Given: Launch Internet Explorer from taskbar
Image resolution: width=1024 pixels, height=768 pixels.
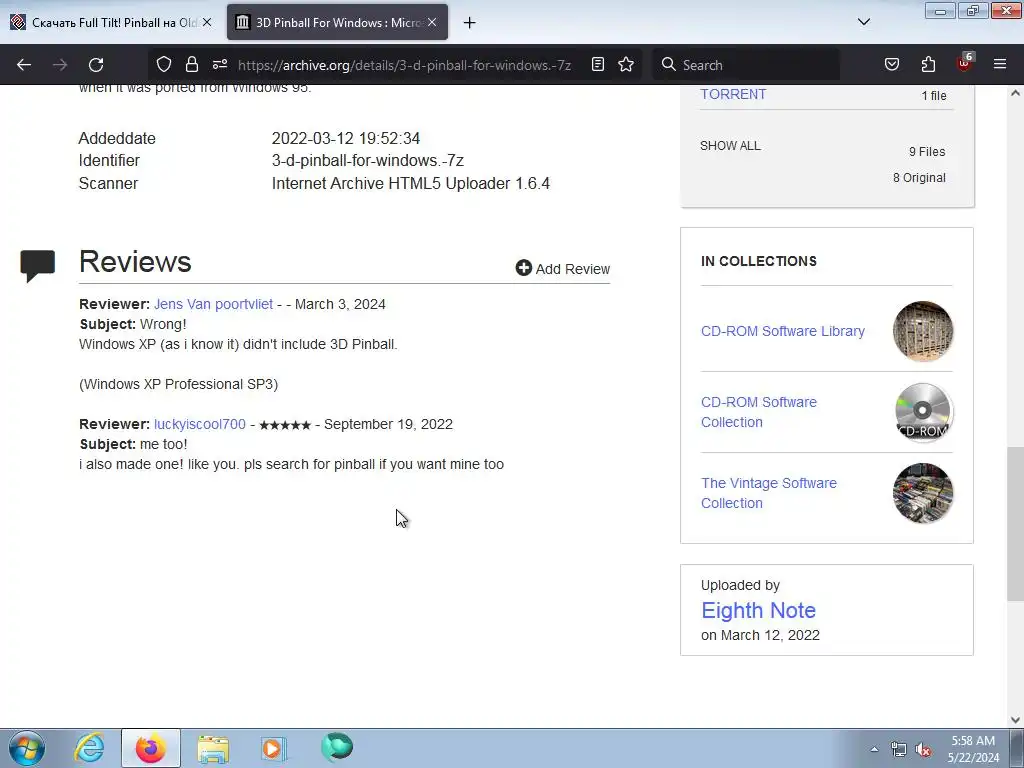Looking at the screenshot, I should point(89,748).
